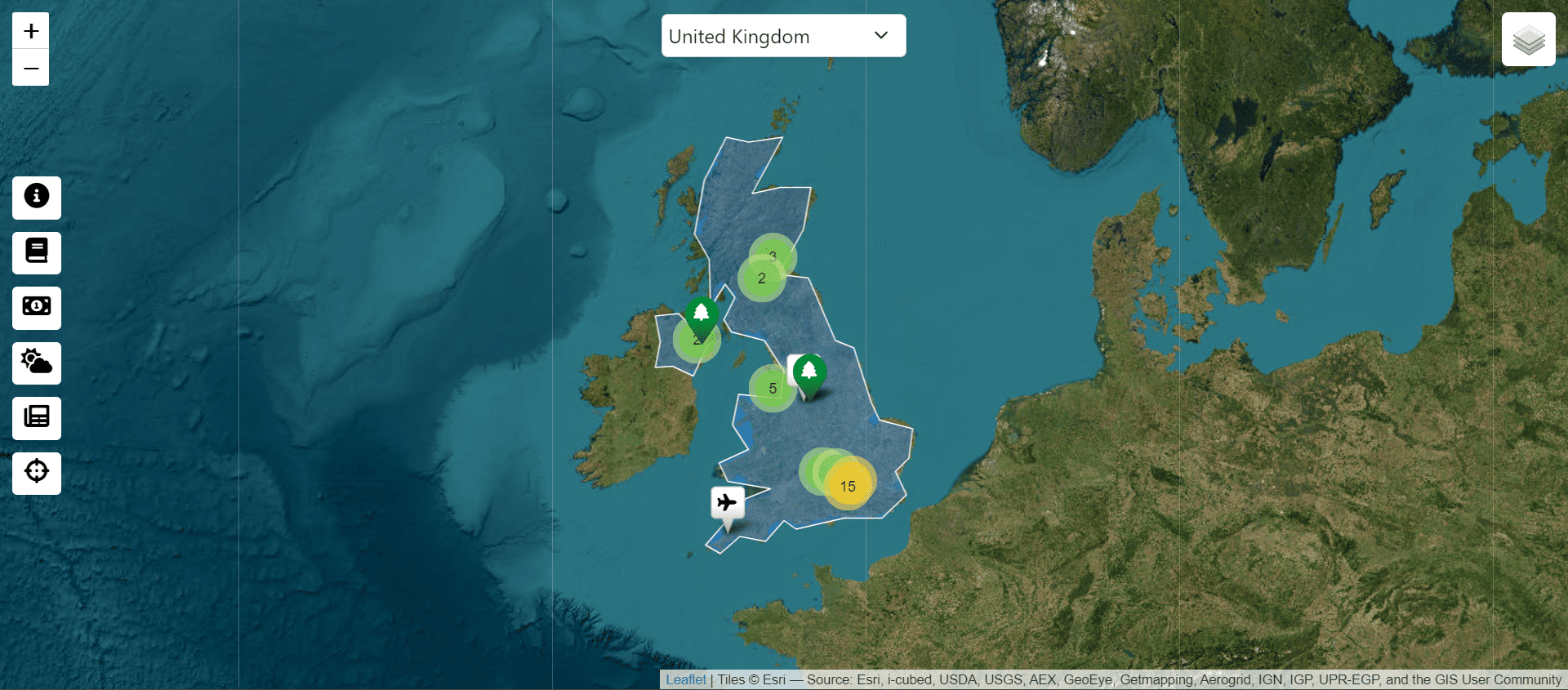Click the green tree marker over Northern Ireland
Screen dimensions: 1568x690
[x=702, y=314]
